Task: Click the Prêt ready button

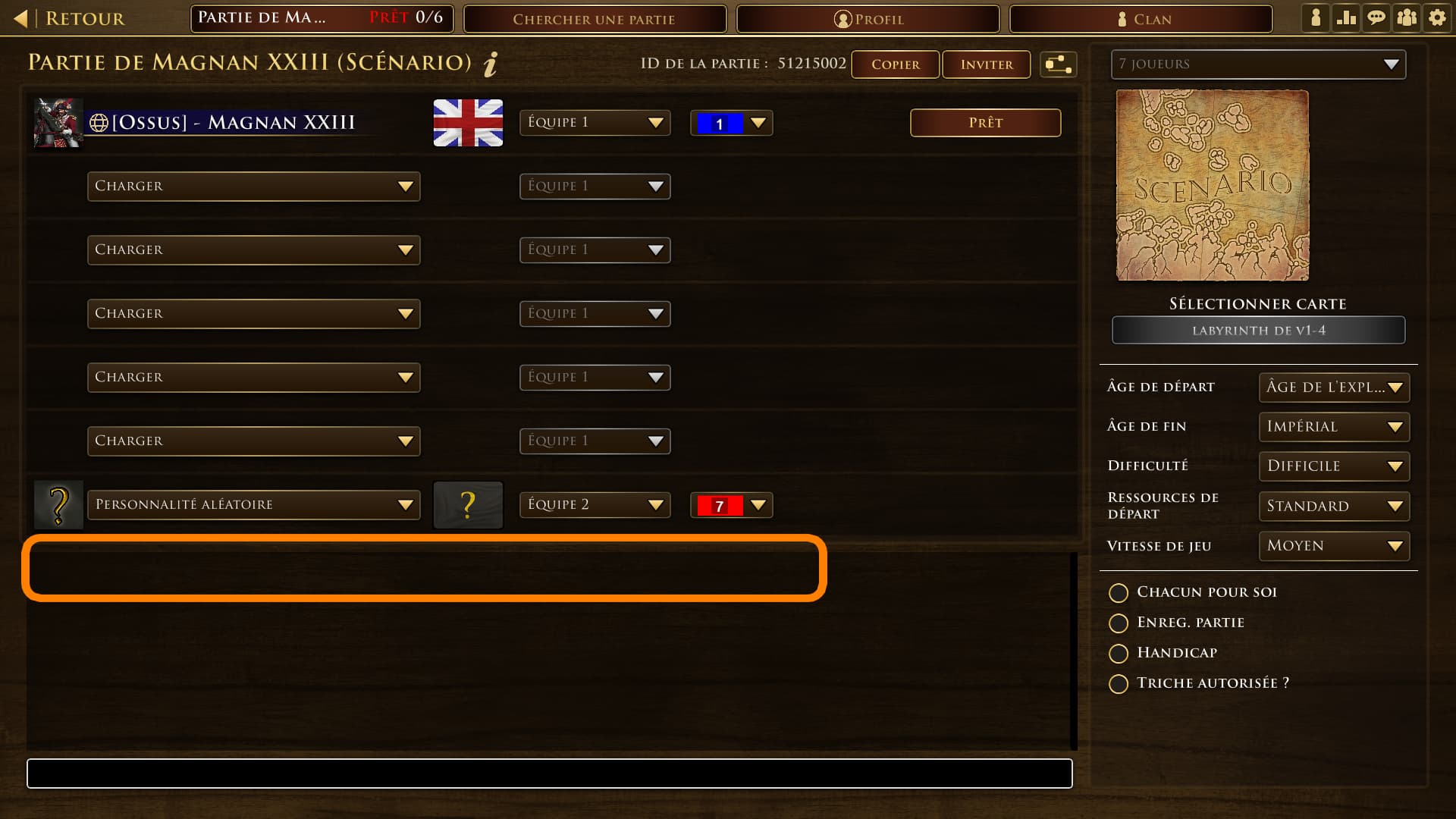Action: pyautogui.click(x=985, y=123)
